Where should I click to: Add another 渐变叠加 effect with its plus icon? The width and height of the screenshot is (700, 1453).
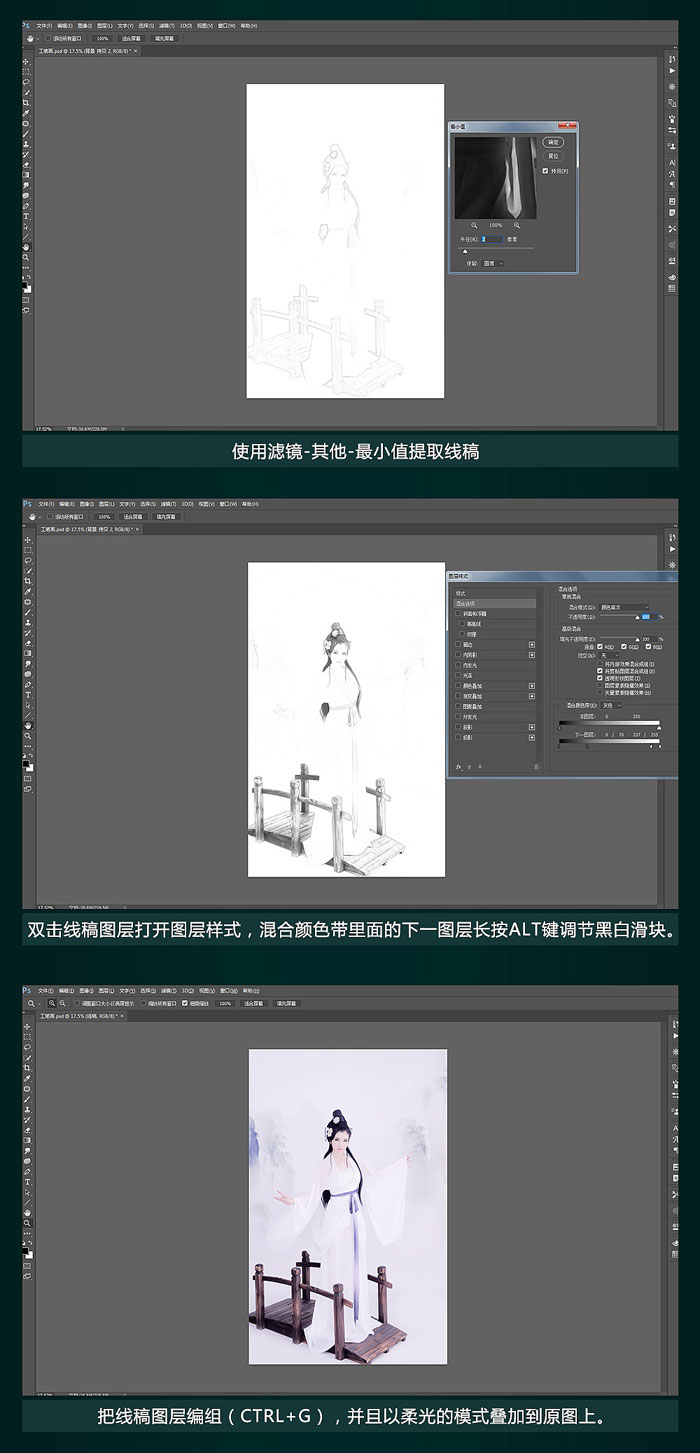click(532, 696)
